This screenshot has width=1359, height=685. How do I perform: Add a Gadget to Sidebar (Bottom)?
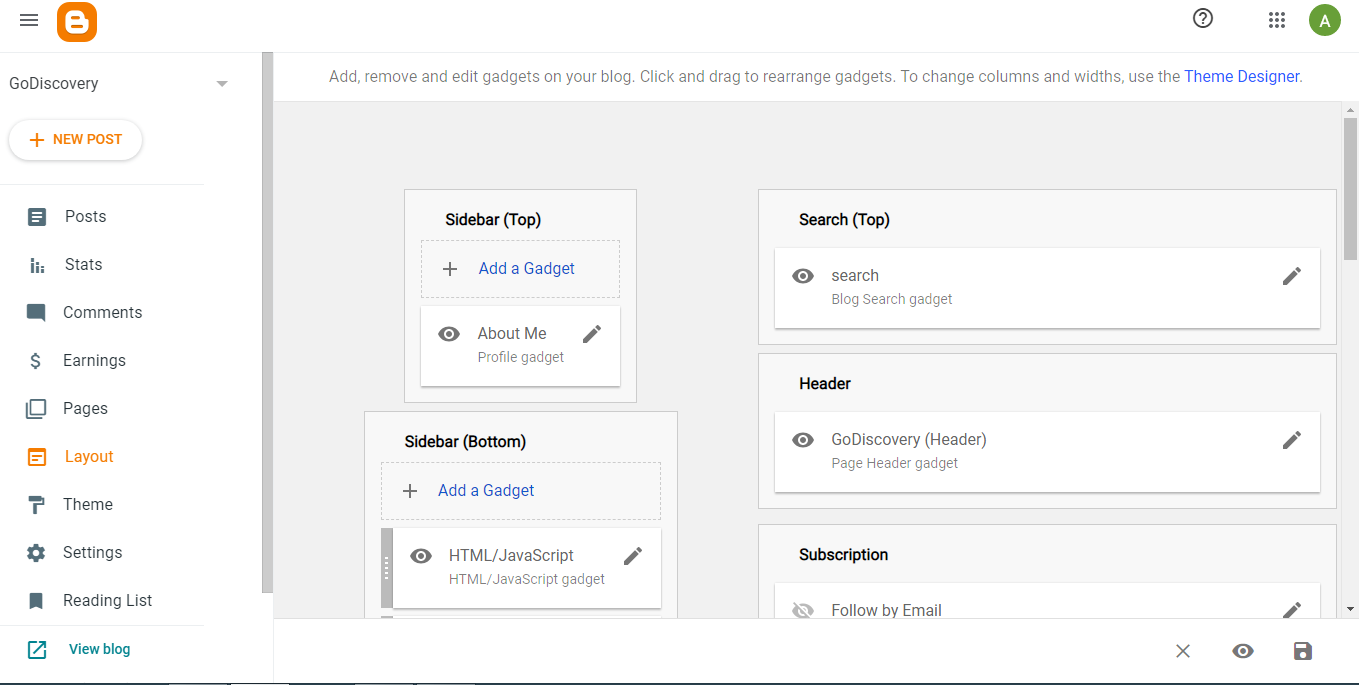click(520, 491)
